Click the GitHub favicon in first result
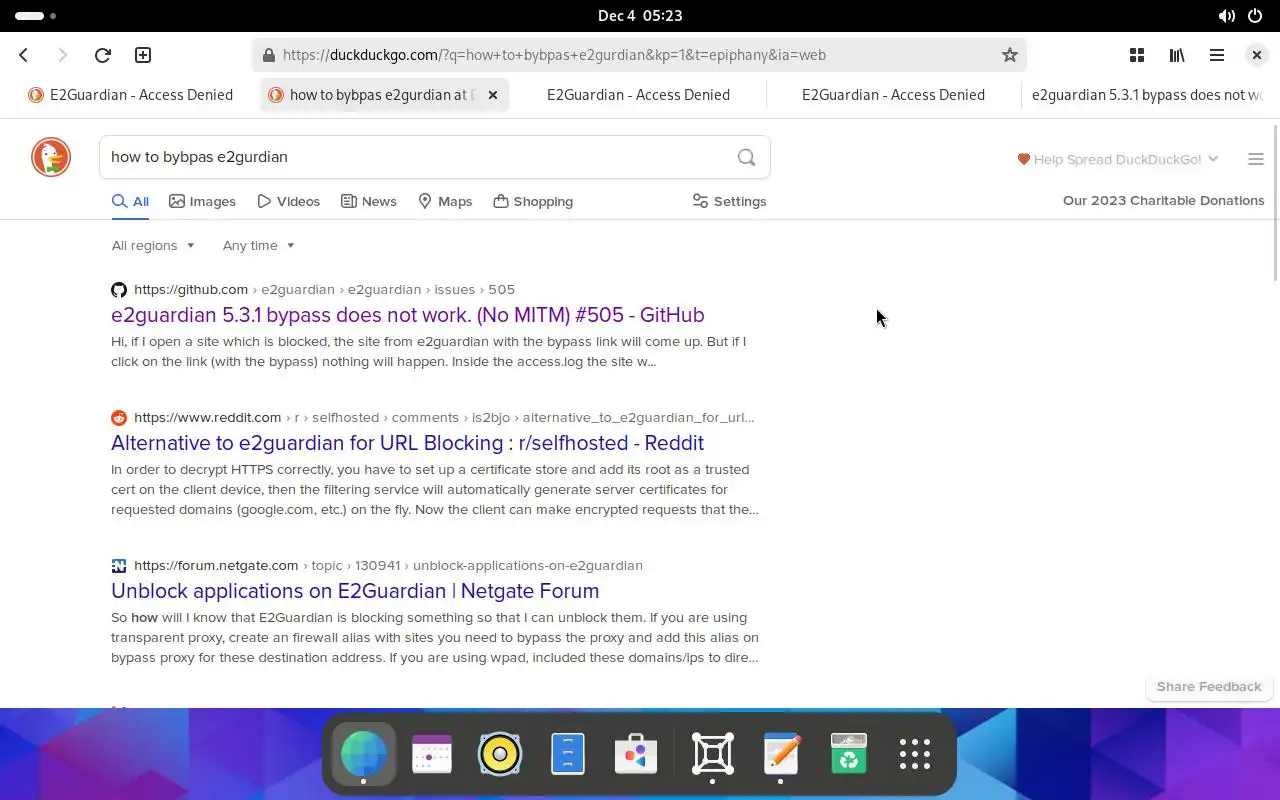 (x=119, y=290)
